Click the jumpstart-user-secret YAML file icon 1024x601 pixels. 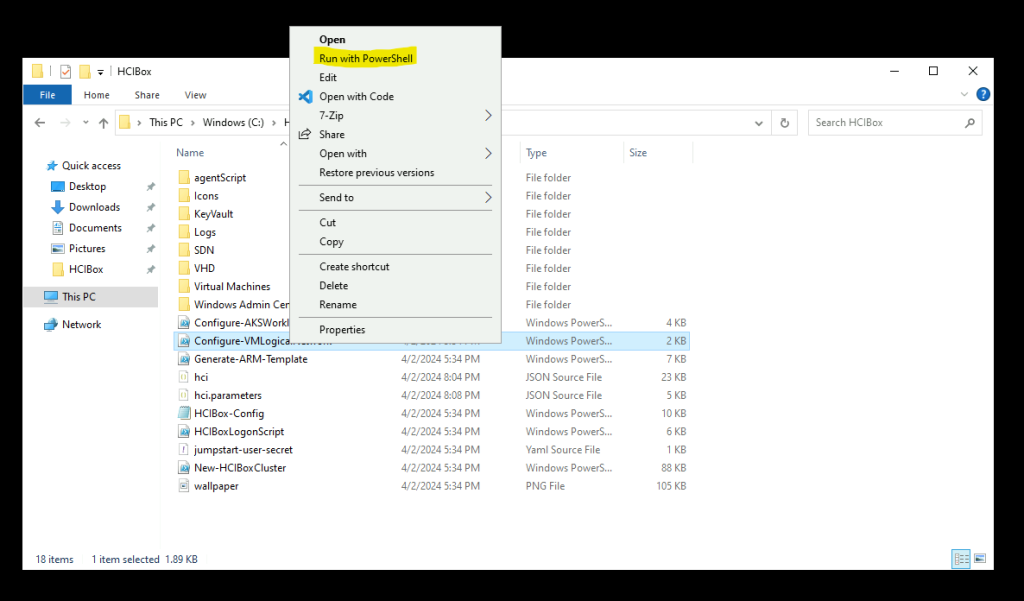[184, 450]
